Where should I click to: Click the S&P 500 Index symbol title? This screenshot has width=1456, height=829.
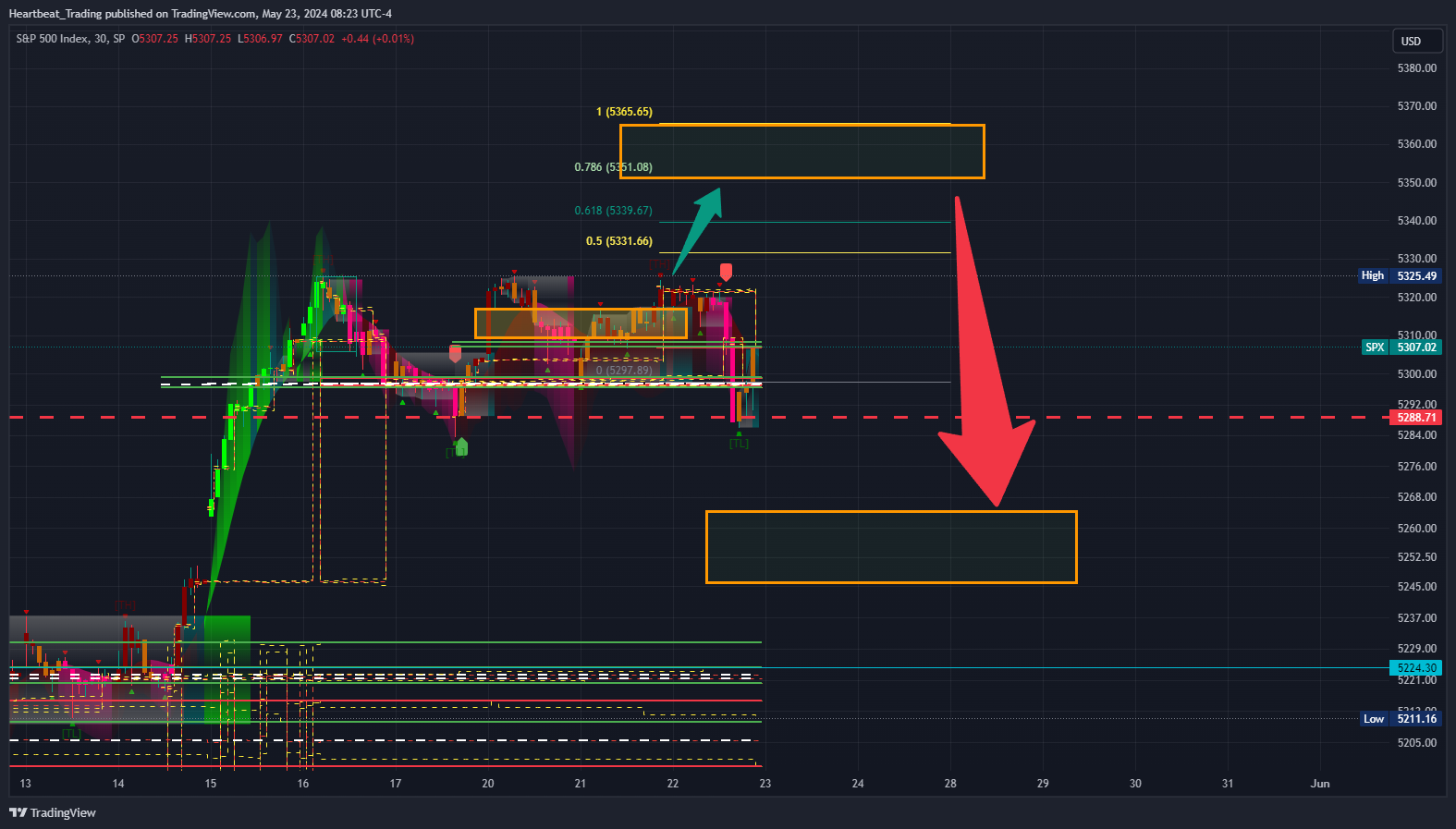coord(52,39)
